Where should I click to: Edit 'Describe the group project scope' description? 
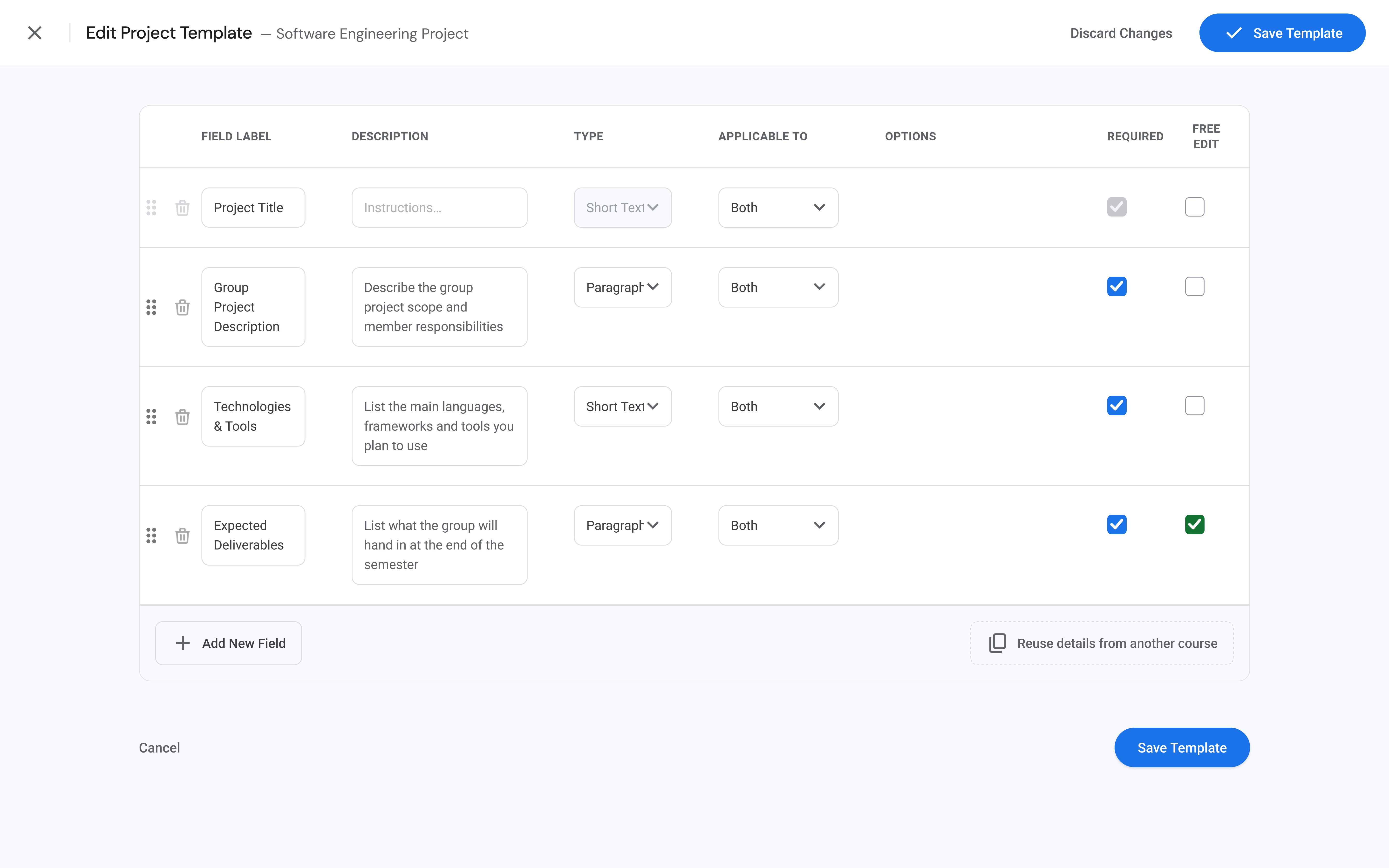coord(439,307)
